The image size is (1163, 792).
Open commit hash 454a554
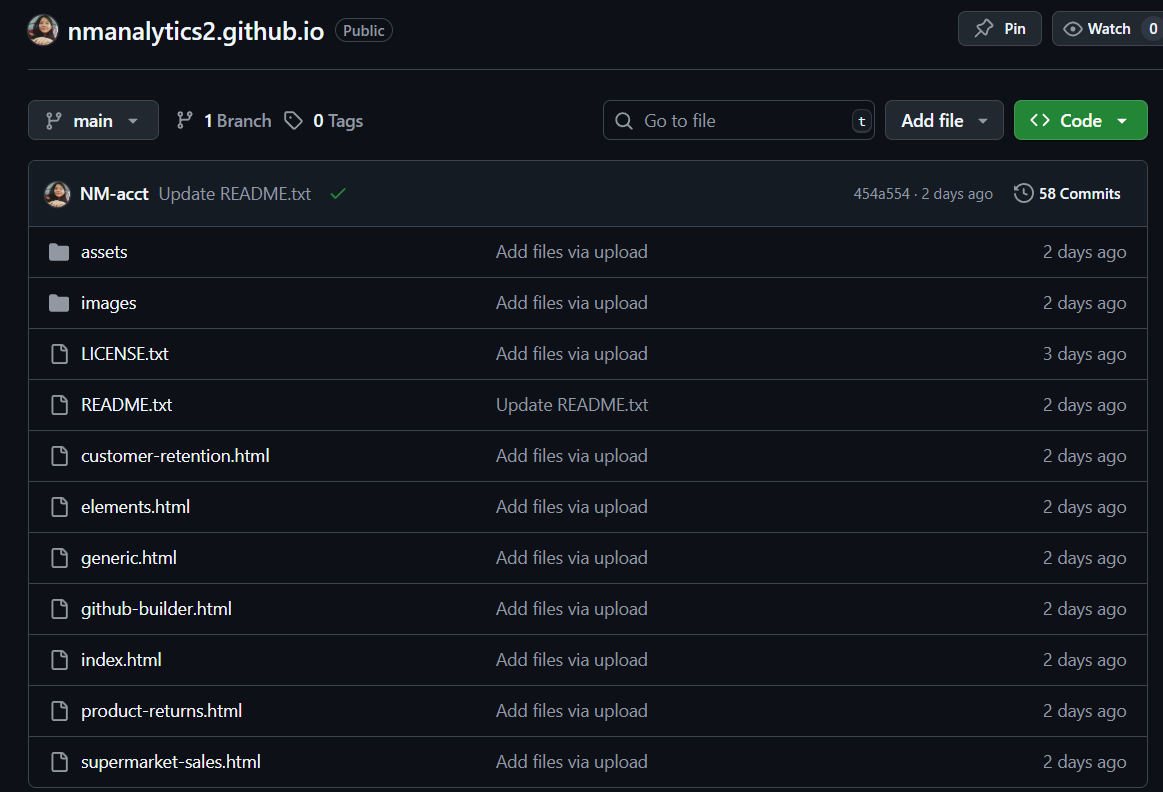881,194
